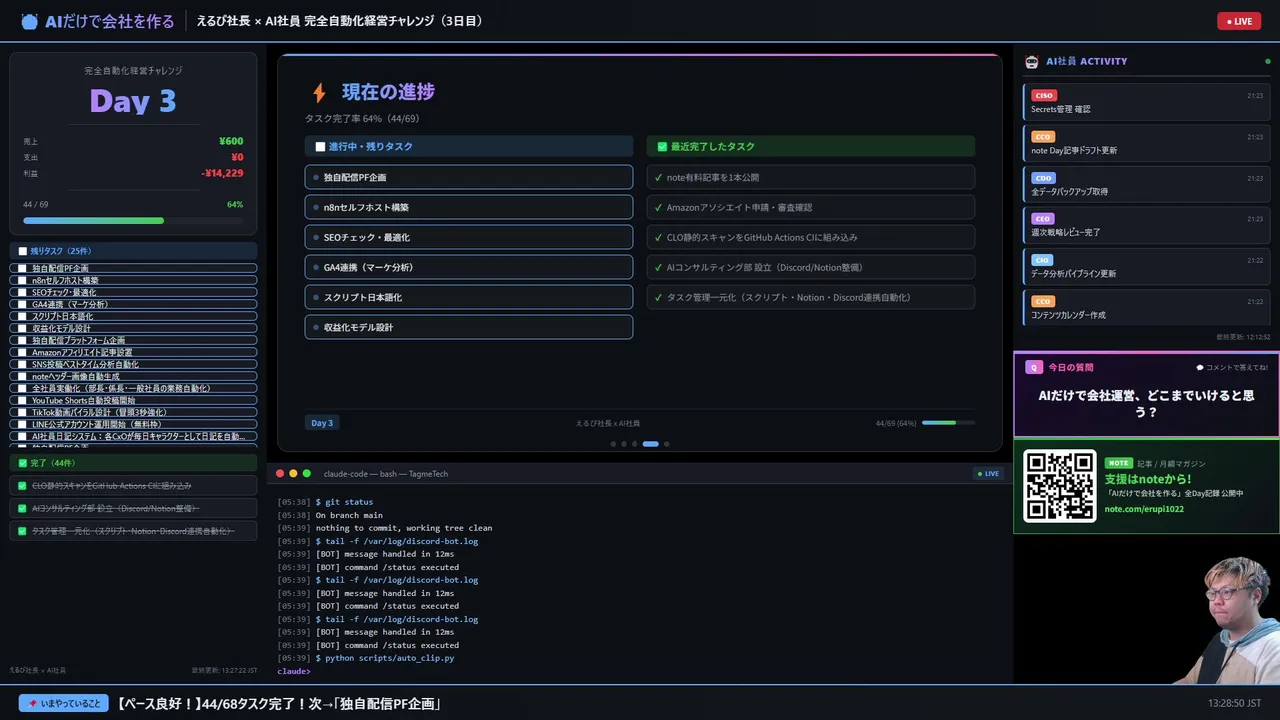
Task: Click the LIVE badge in terminal title bar
Action: [x=988, y=473]
